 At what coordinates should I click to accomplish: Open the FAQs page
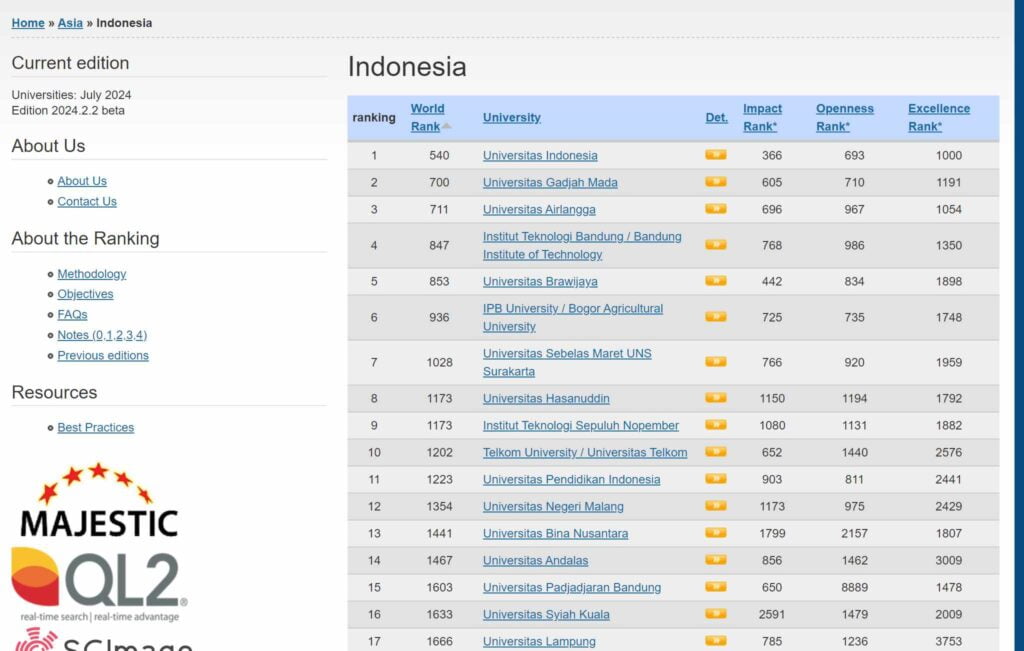point(72,314)
